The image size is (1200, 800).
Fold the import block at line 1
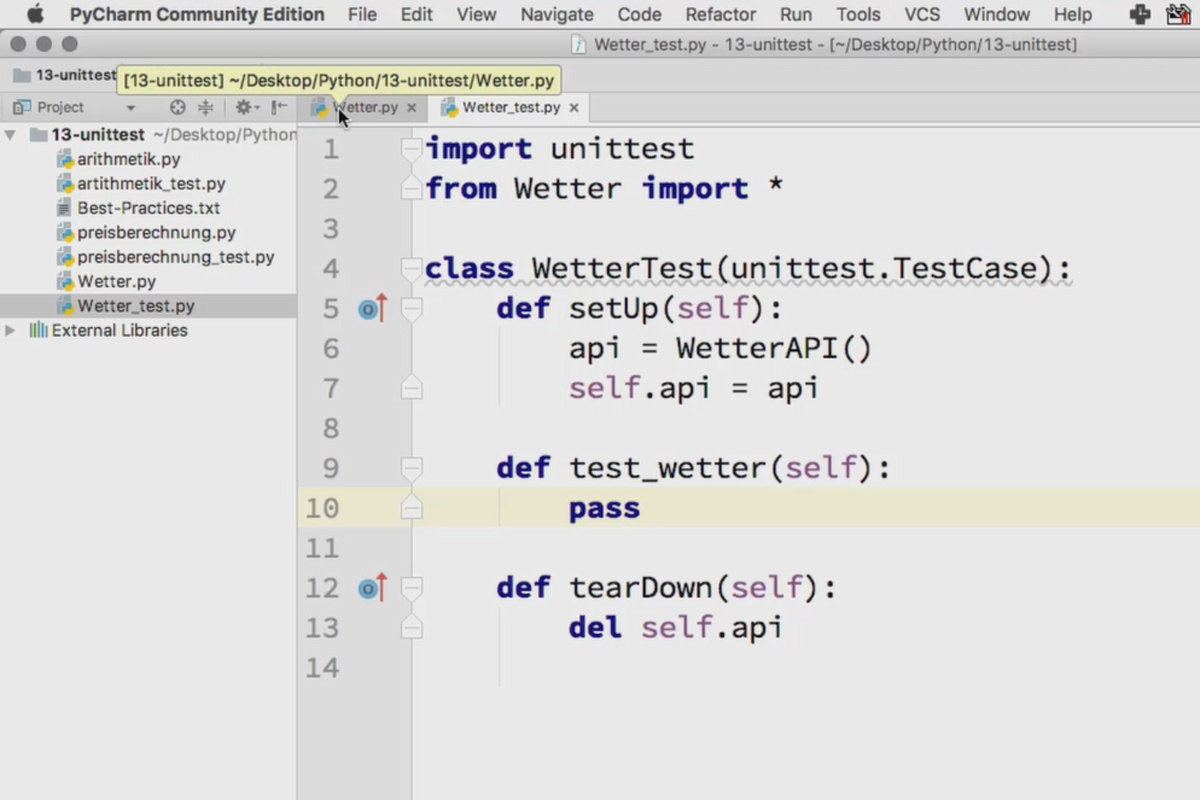coord(411,150)
